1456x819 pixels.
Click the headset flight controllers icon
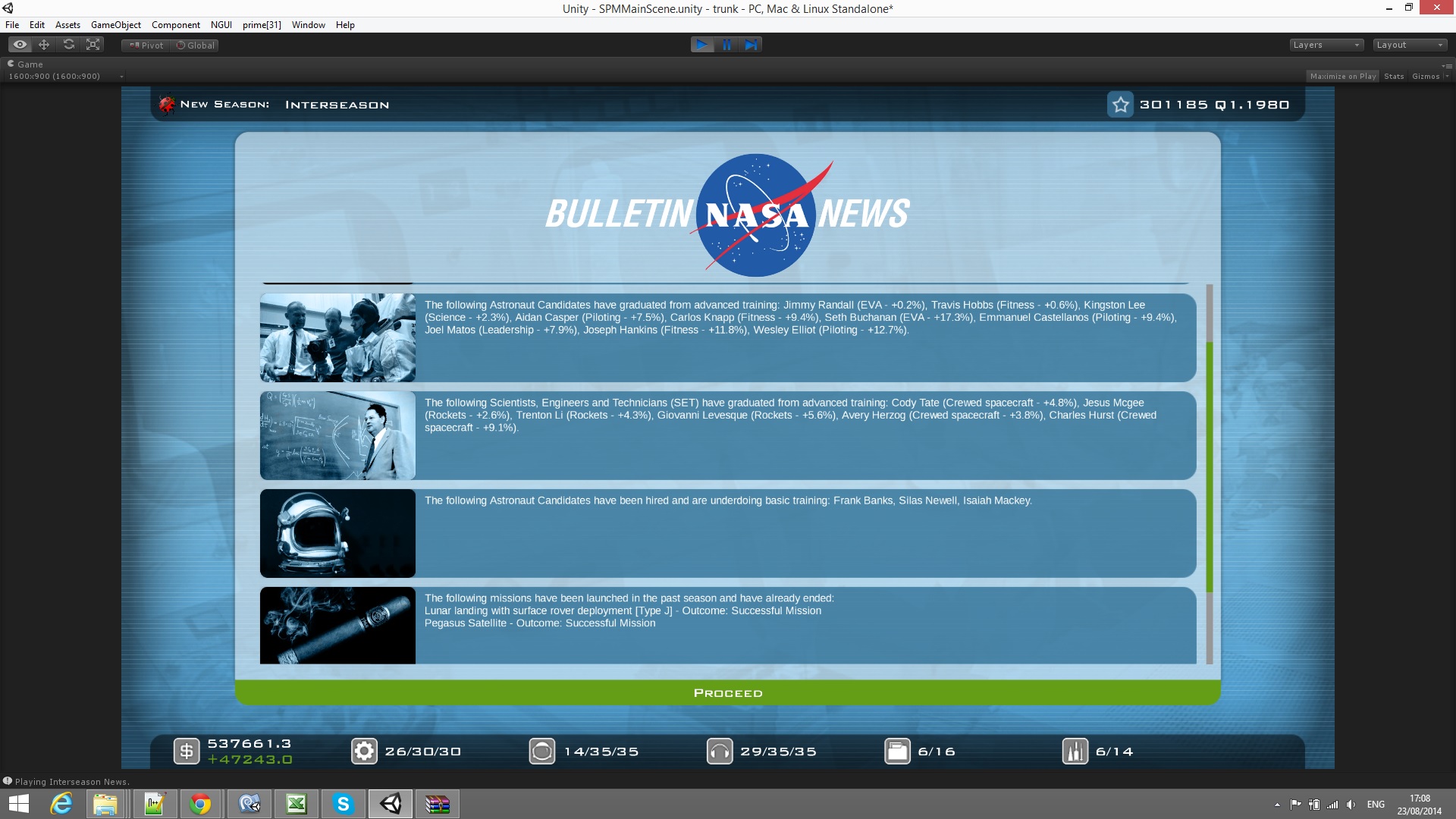click(x=720, y=752)
